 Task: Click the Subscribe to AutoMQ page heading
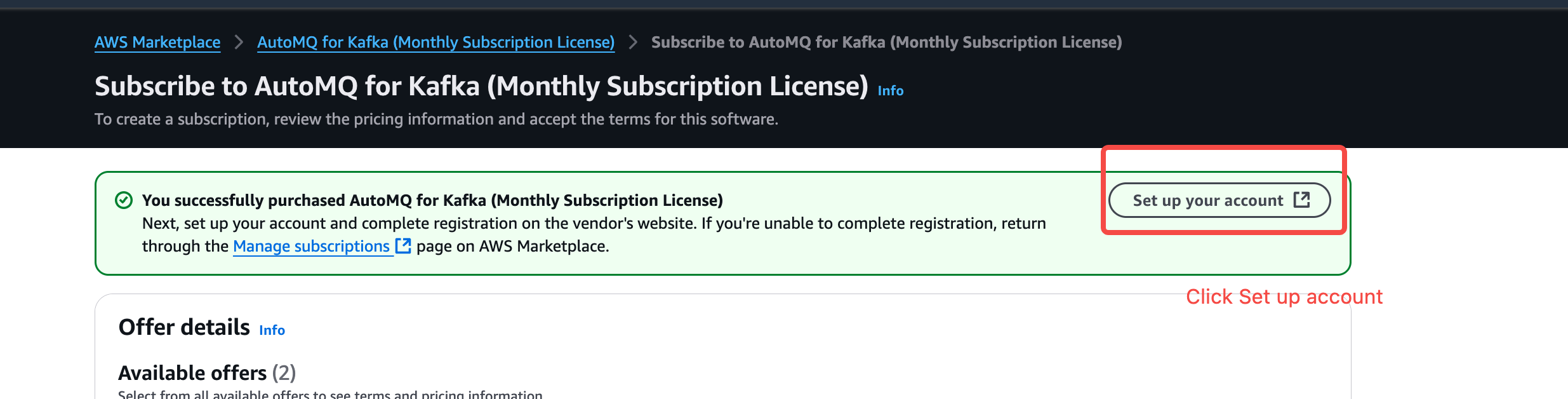(x=481, y=86)
